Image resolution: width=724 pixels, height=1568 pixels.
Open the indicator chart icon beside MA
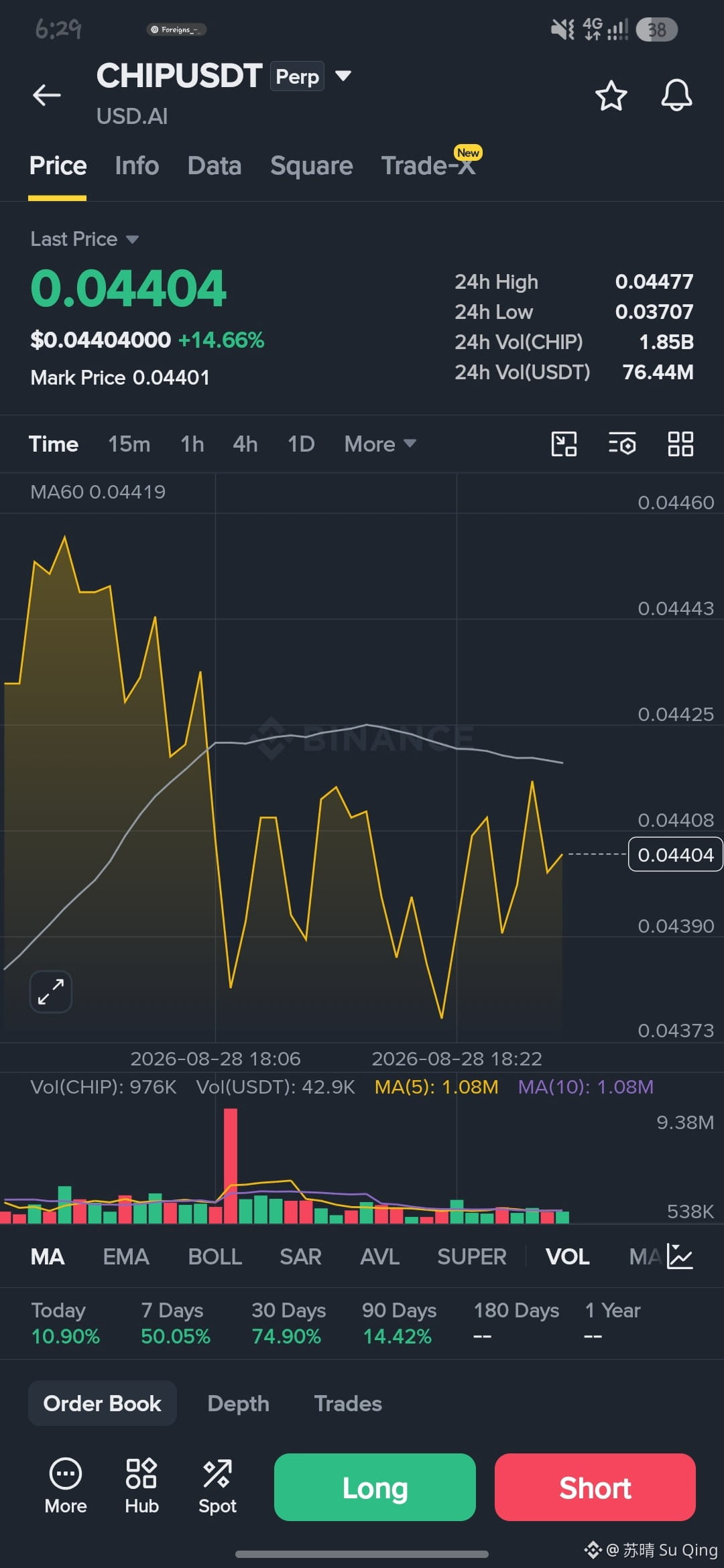click(680, 1256)
